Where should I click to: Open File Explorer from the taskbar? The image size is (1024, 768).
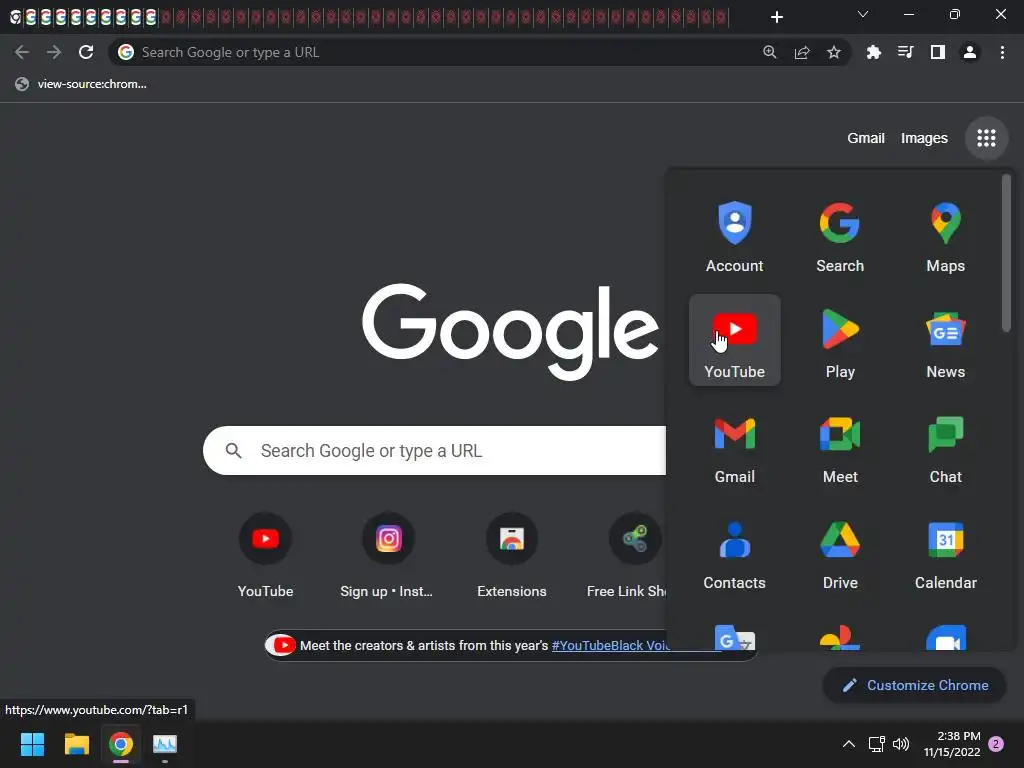pyautogui.click(x=76, y=744)
